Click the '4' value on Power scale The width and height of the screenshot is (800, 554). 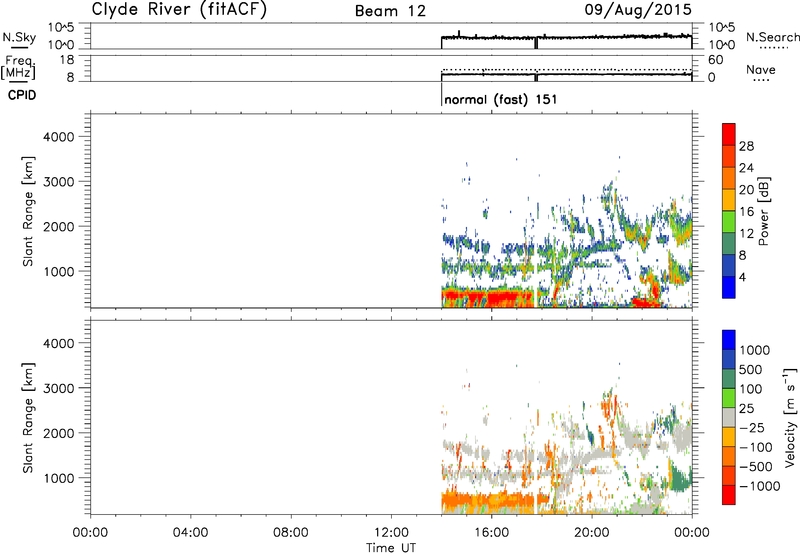click(x=742, y=277)
